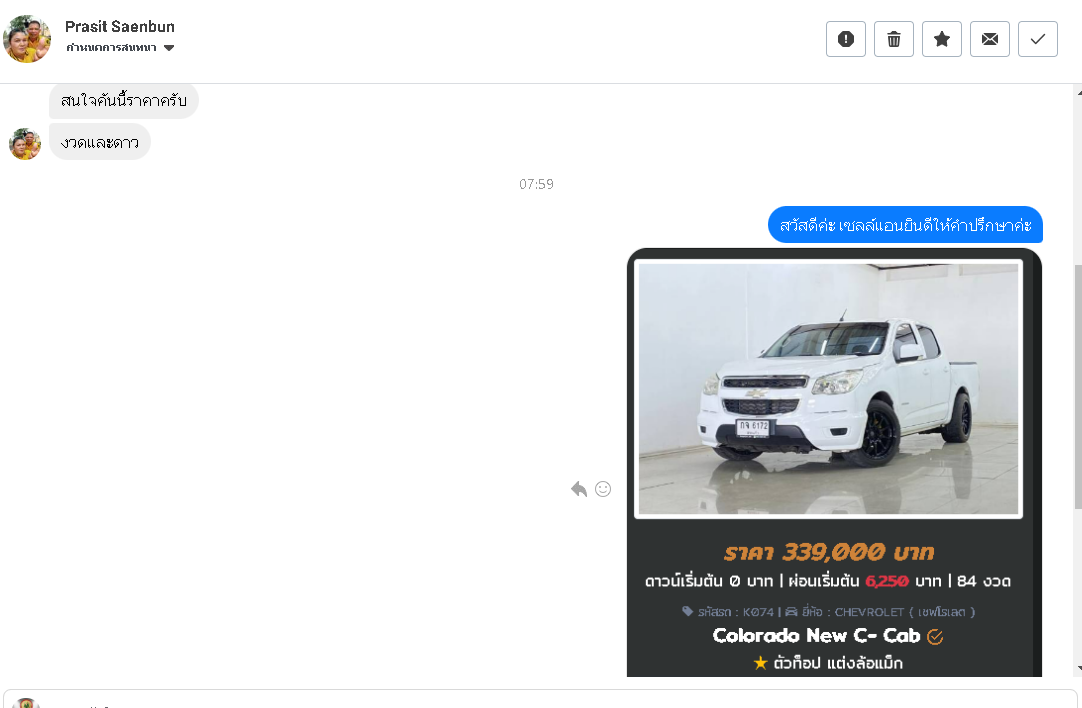
Task: Click the spam report exclamation icon
Action: point(845,39)
